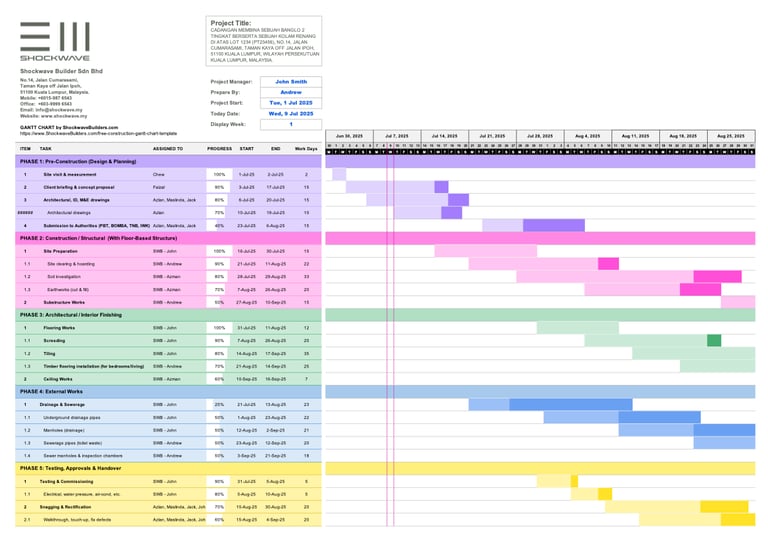
Task: Click the Earthworks task cell
Action: pos(68,290)
